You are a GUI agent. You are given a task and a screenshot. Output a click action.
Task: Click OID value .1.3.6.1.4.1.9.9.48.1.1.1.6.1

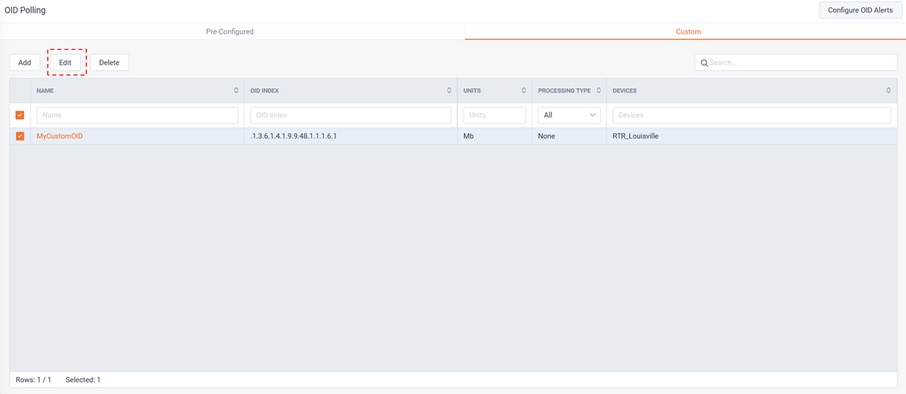(x=294, y=136)
